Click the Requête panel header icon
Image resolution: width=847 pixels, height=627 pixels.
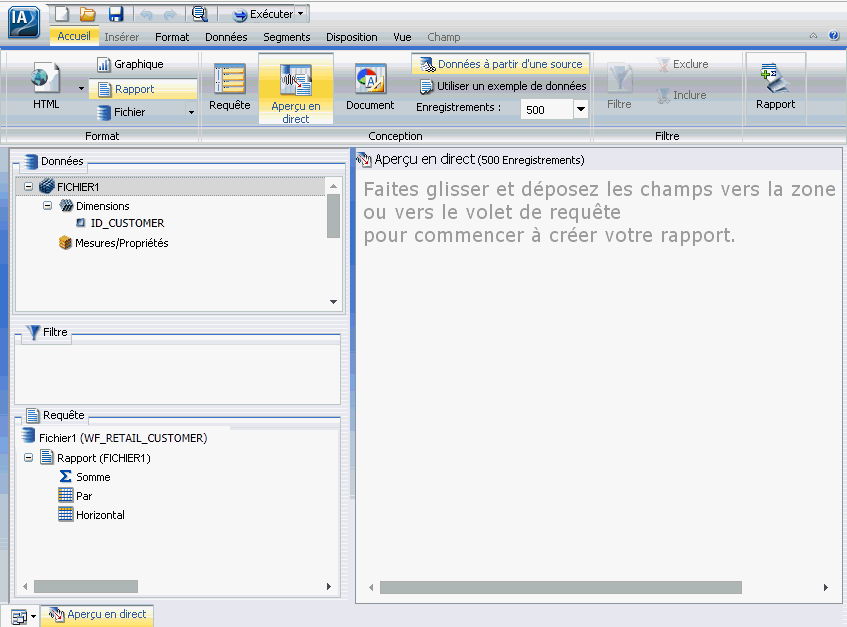point(33,415)
